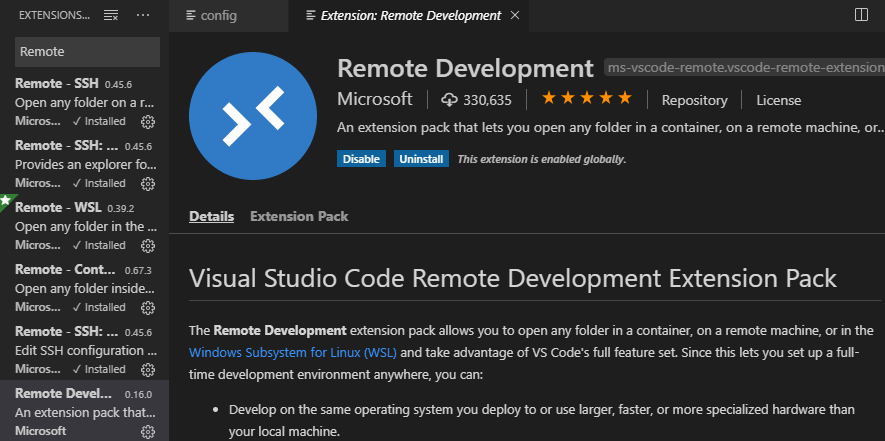Select Remote Development 0.16.0 list item
The width and height of the screenshot is (885, 441).
tap(85, 411)
